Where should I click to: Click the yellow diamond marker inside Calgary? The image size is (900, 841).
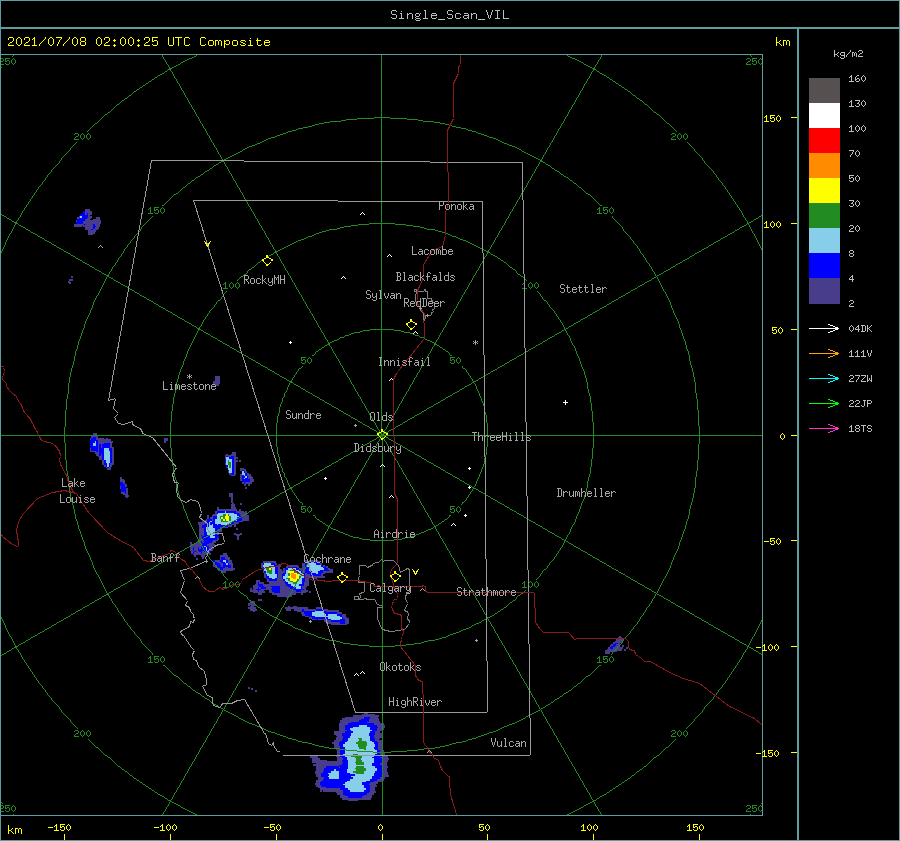click(395, 576)
